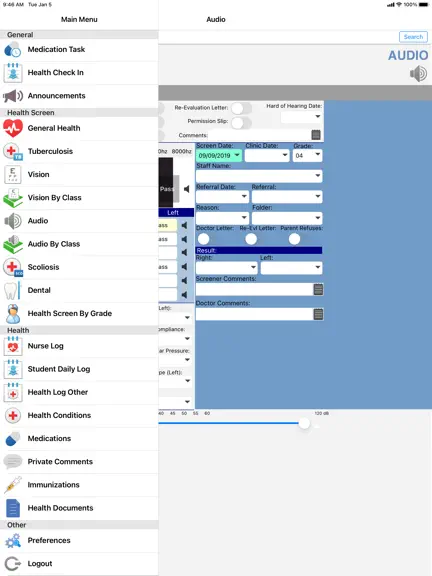The height and width of the screenshot is (576, 432).
Task: Toggle the Parent Refuses switch
Action: pos(294,239)
